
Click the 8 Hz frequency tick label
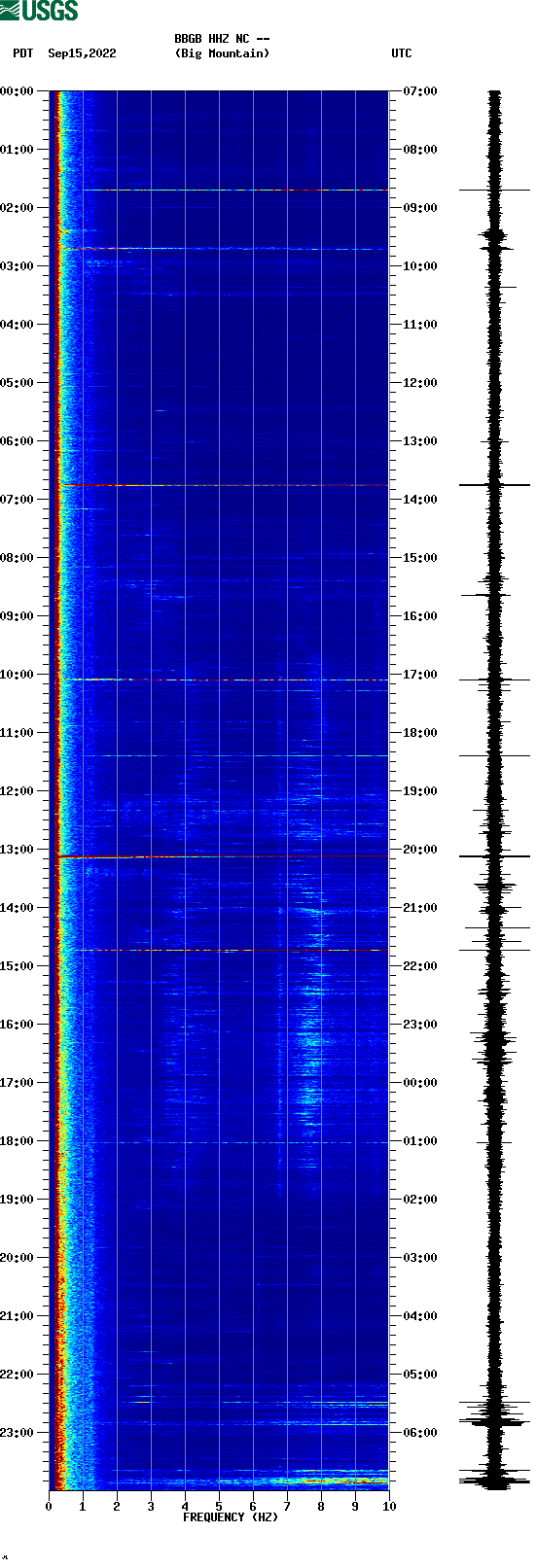point(321,1507)
